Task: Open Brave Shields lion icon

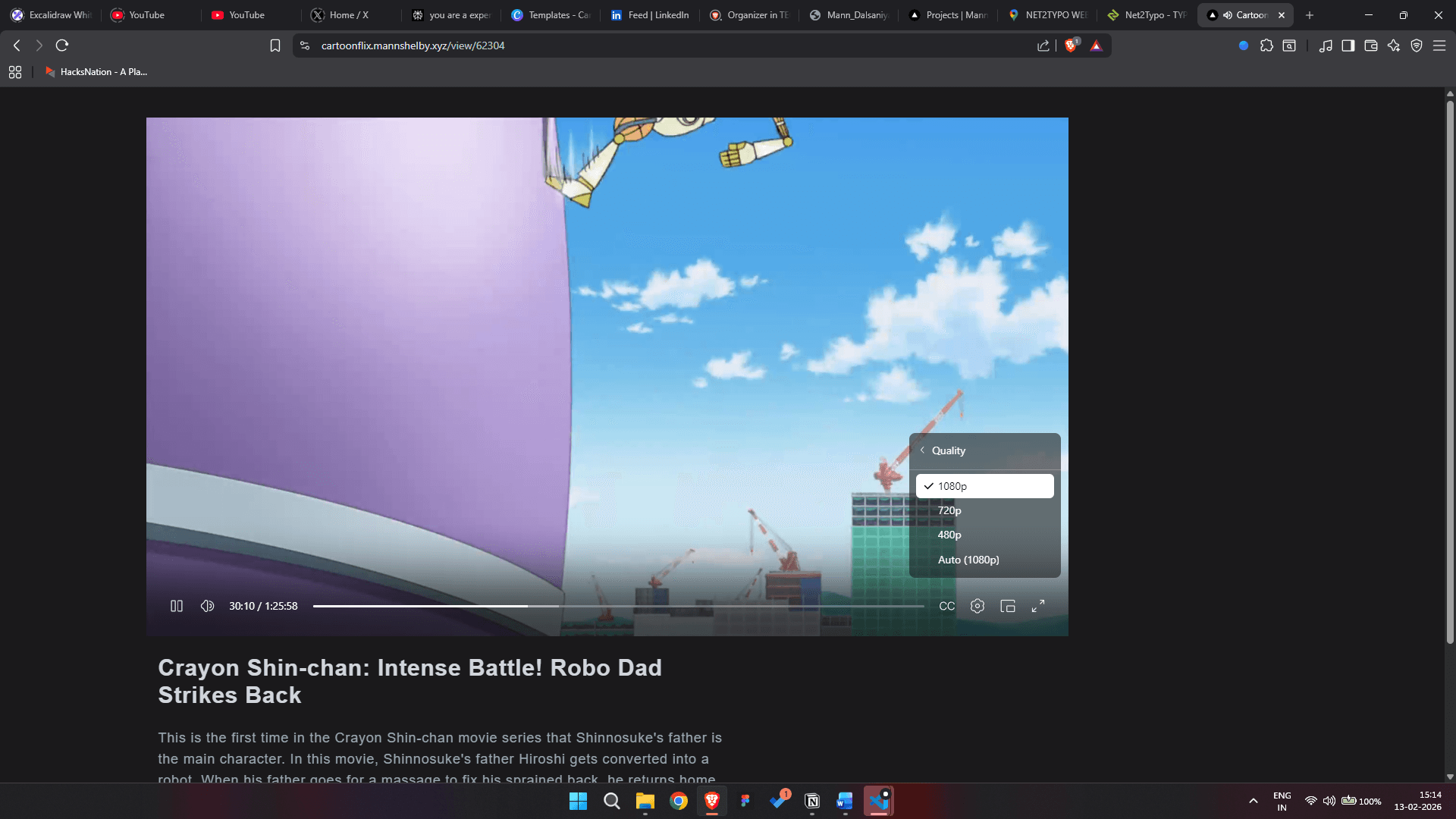Action: 1071,45
